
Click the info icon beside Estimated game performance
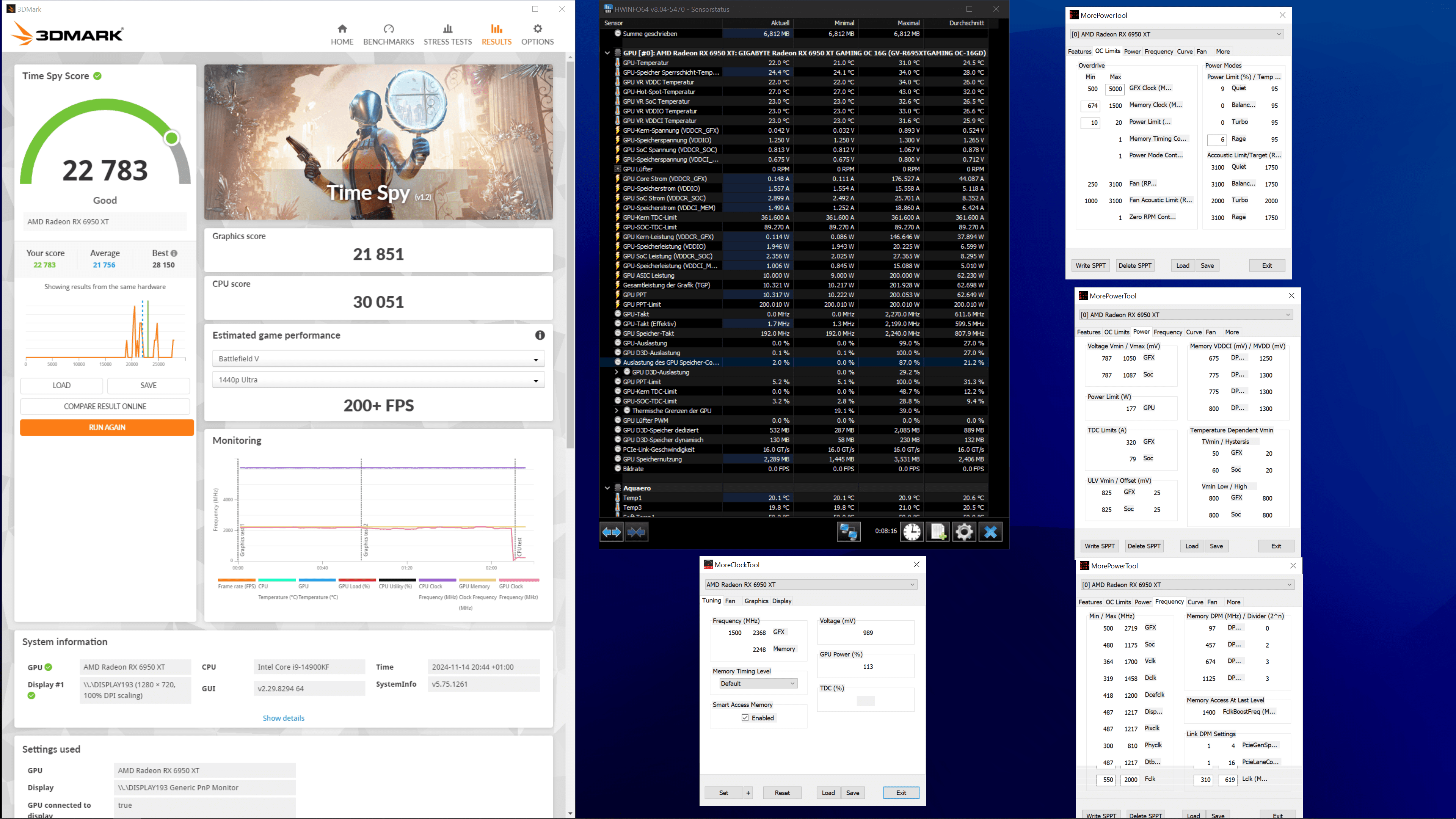click(540, 335)
